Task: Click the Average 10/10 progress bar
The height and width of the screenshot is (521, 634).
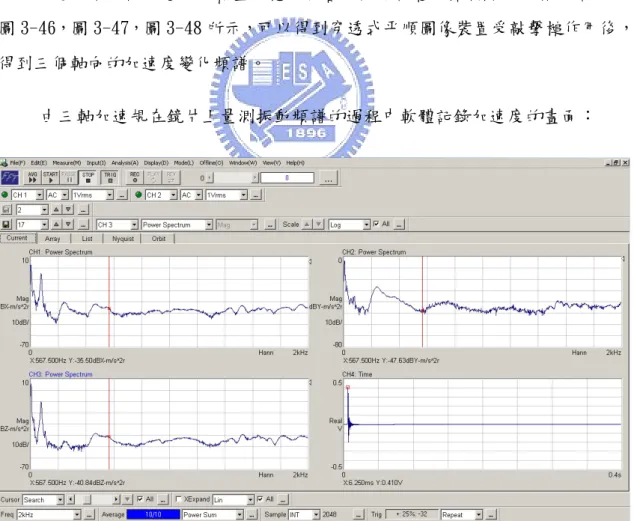Action: 153,515
